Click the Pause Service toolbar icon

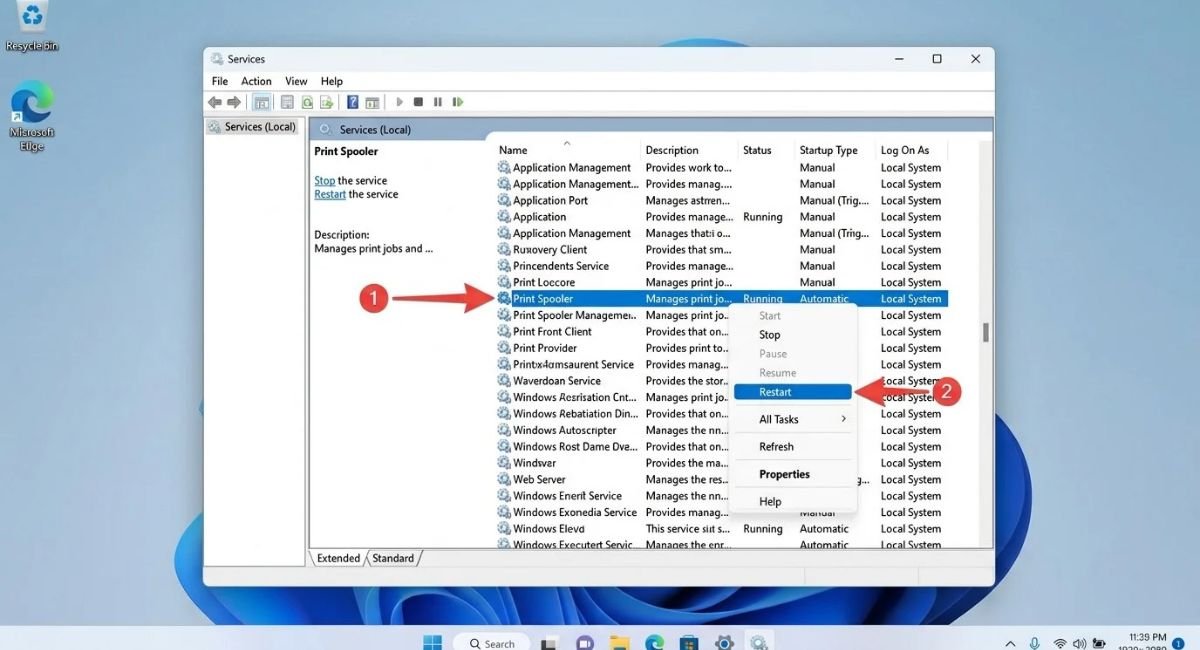pos(437,102)
